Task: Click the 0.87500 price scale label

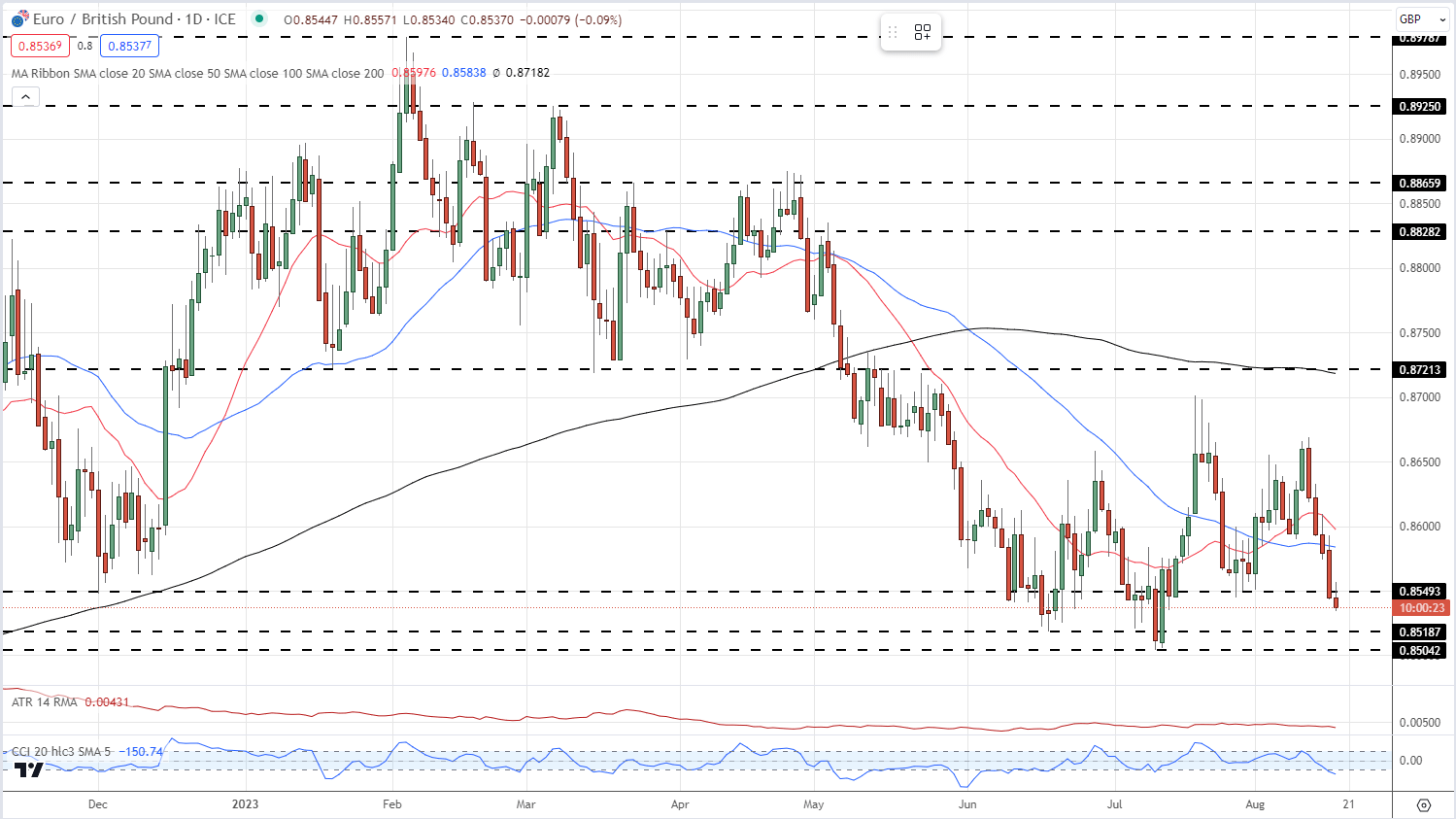Action: point(1420,333)
